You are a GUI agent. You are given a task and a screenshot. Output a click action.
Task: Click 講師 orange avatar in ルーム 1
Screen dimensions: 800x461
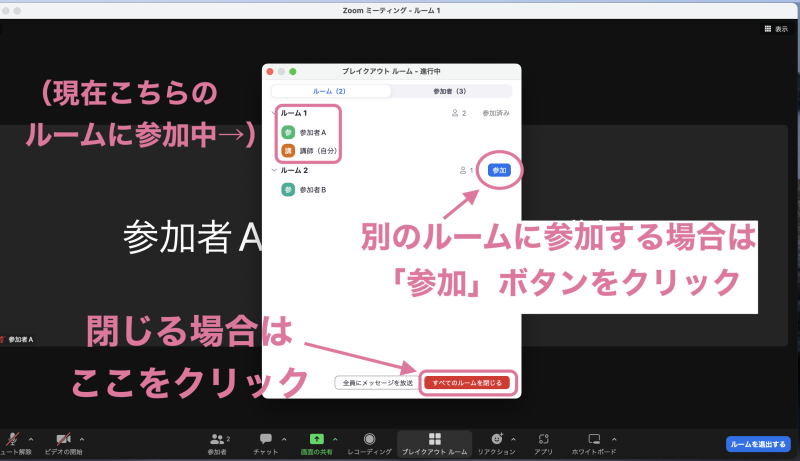(288, 151)
